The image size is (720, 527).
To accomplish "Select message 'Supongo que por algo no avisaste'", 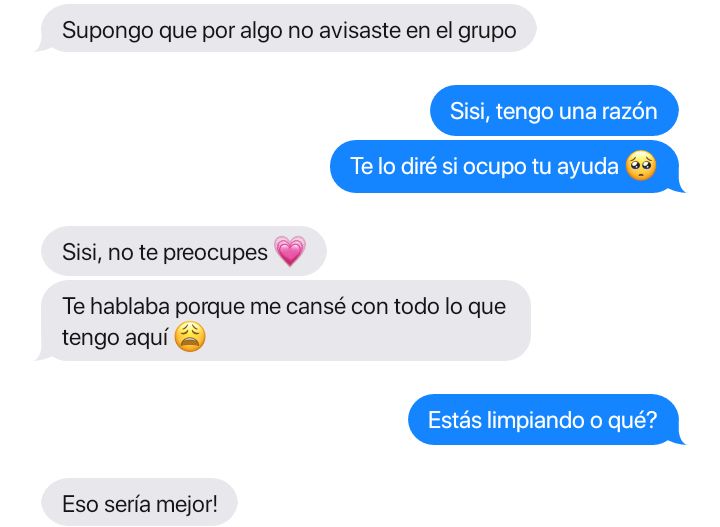I will click(x=286, y=28).
